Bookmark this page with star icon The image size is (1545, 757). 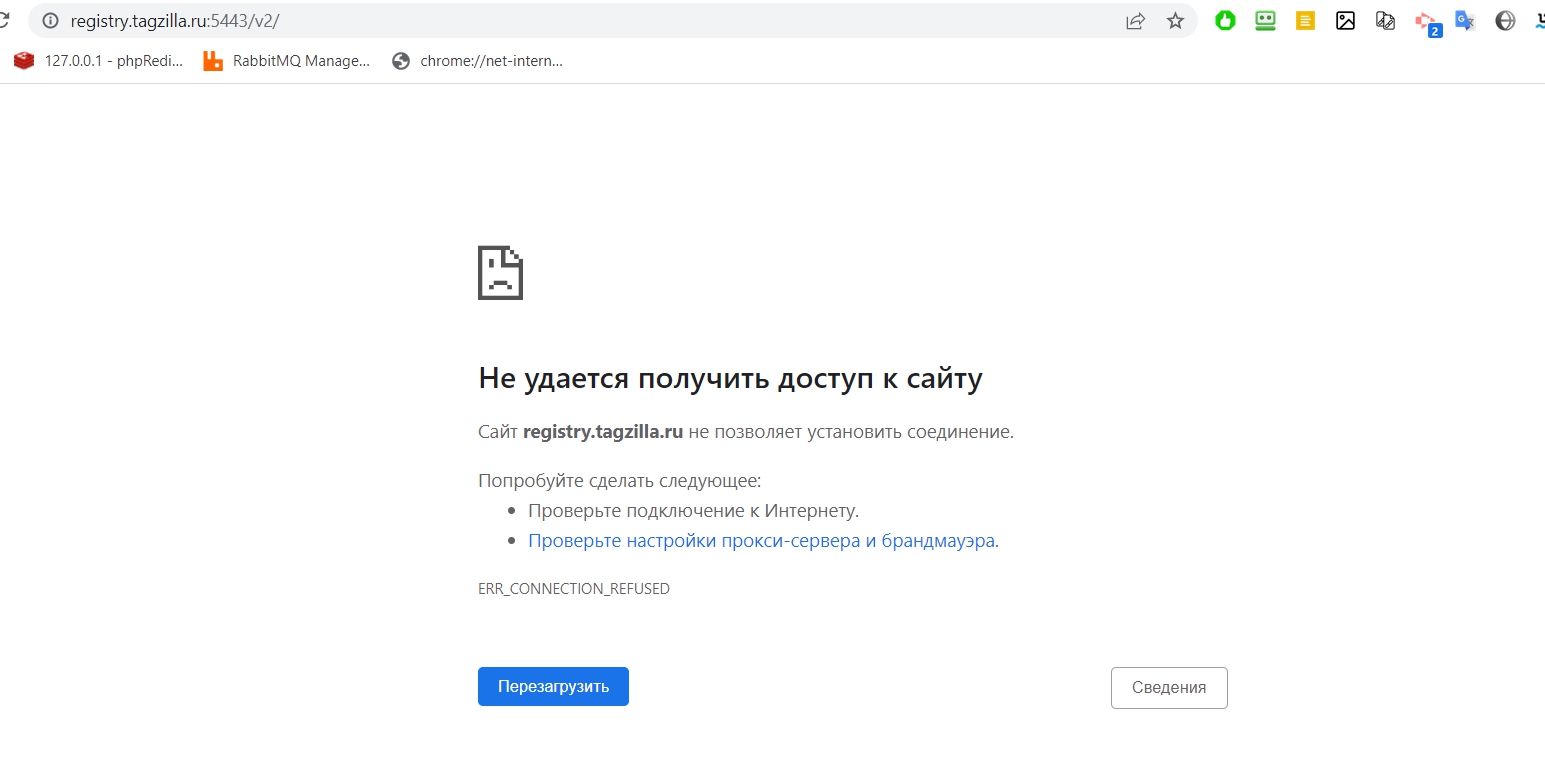(1175, 21)
